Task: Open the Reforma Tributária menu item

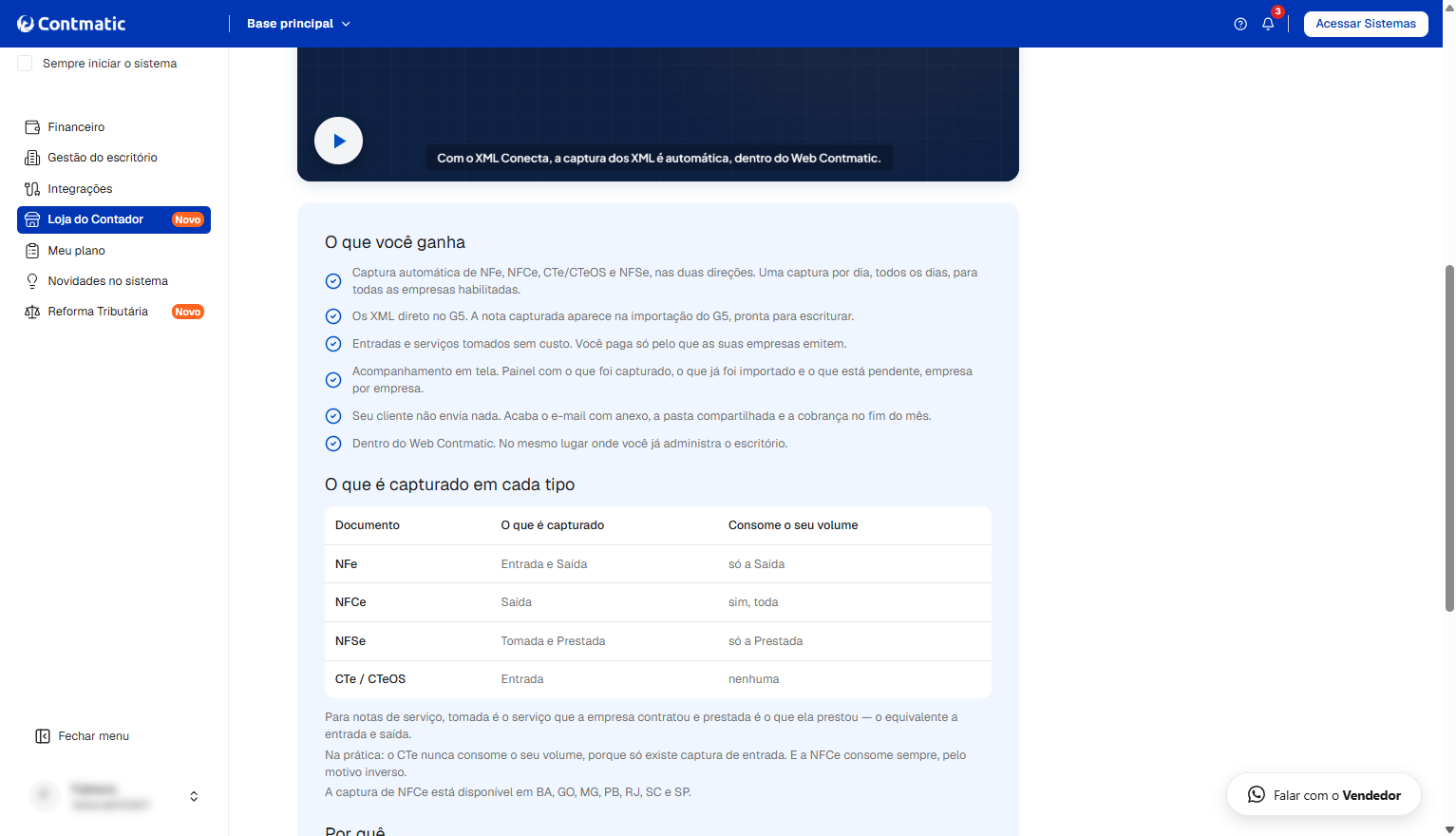Action: pyautogui.click(x=114, y=312)
